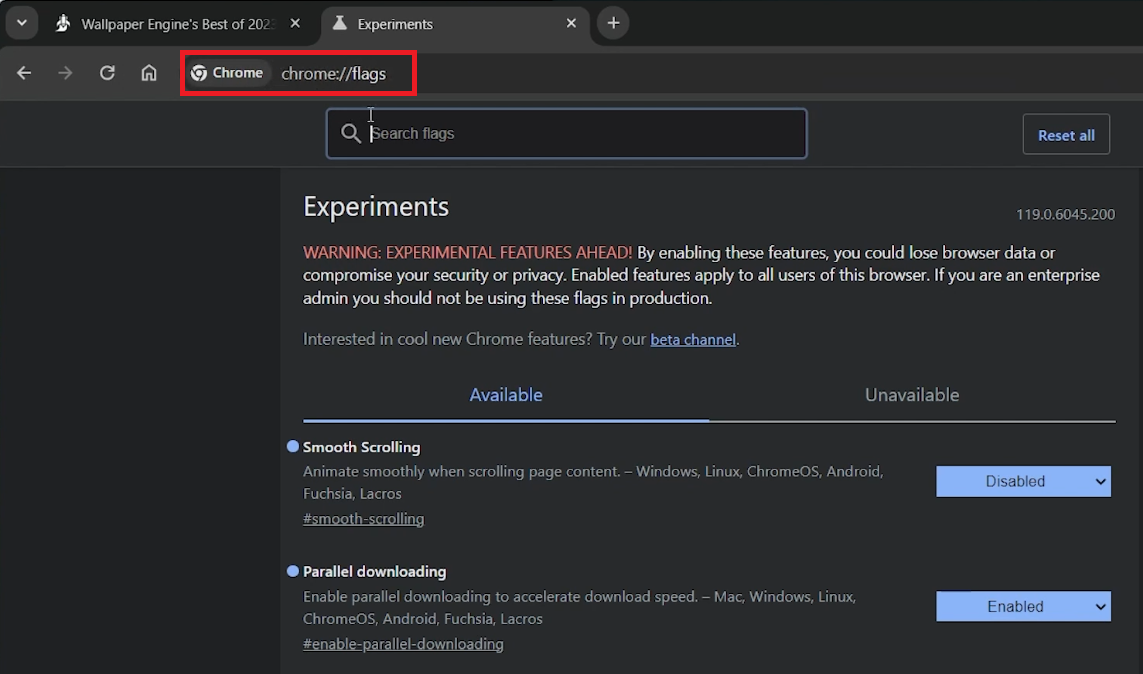Switch to the Available tab
Viewport: 1143px width, 674px height.
pos(506,395)
